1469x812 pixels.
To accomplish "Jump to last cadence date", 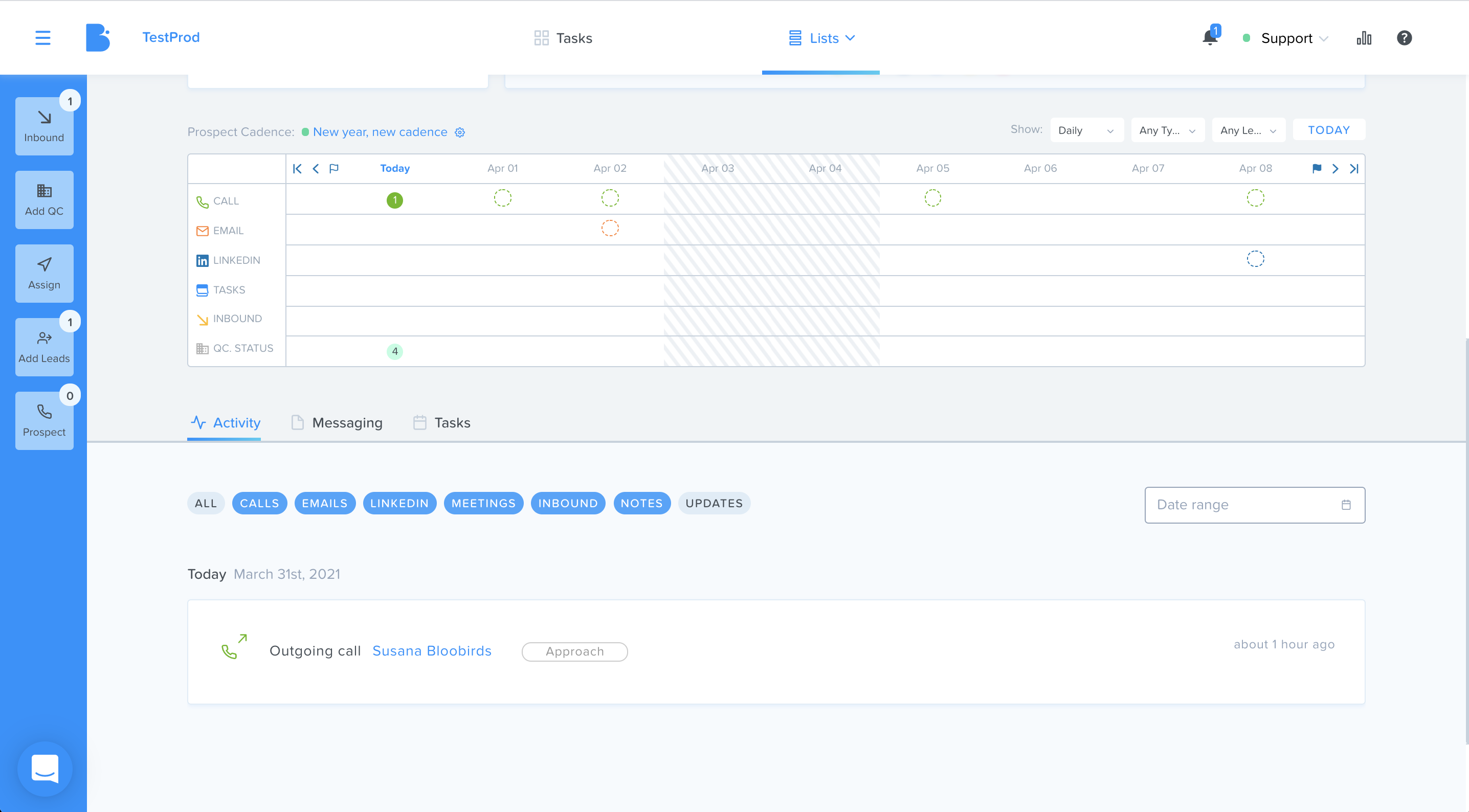I will click(x=1354, y=168).
